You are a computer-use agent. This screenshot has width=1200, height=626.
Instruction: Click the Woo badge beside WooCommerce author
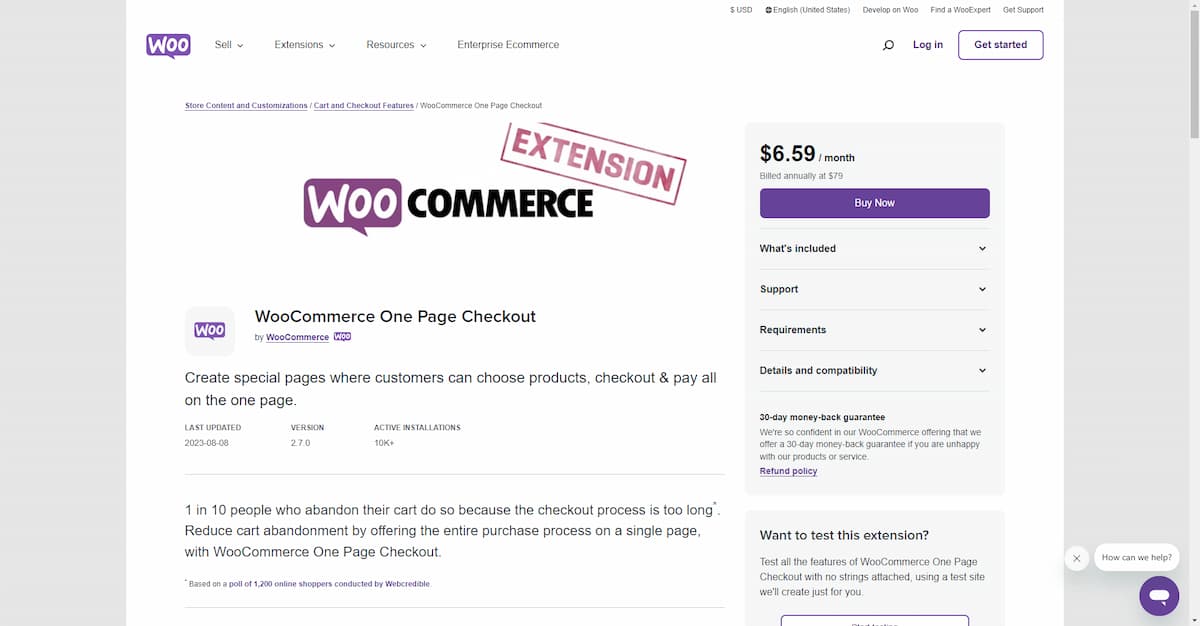342,337
